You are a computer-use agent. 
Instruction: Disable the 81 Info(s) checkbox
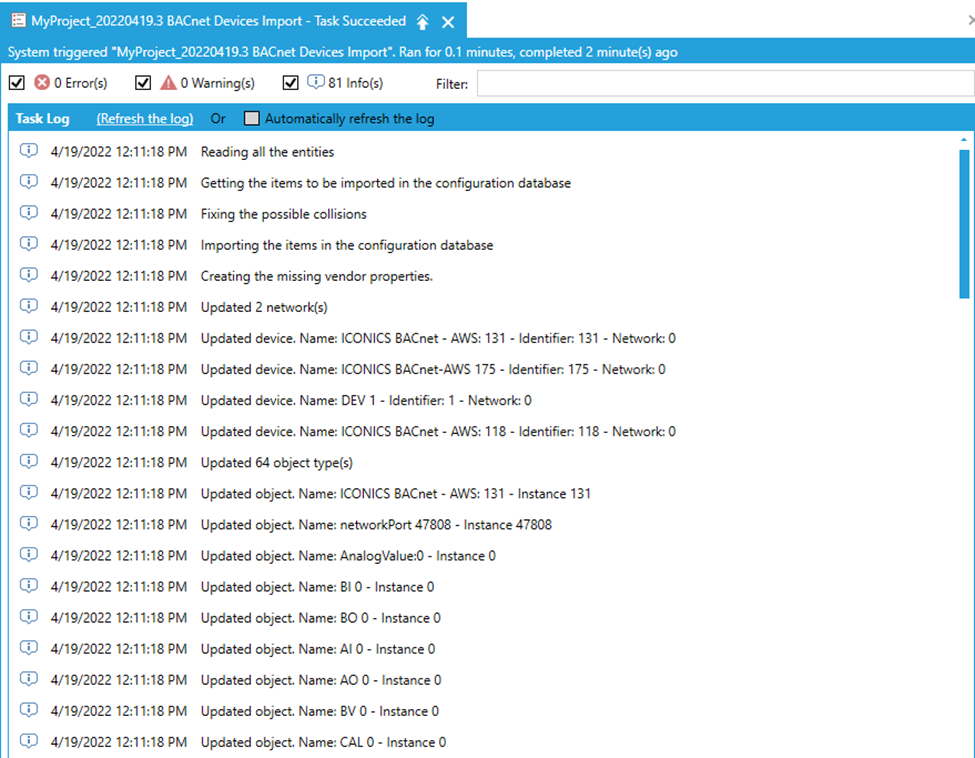[x=291, y=83]
